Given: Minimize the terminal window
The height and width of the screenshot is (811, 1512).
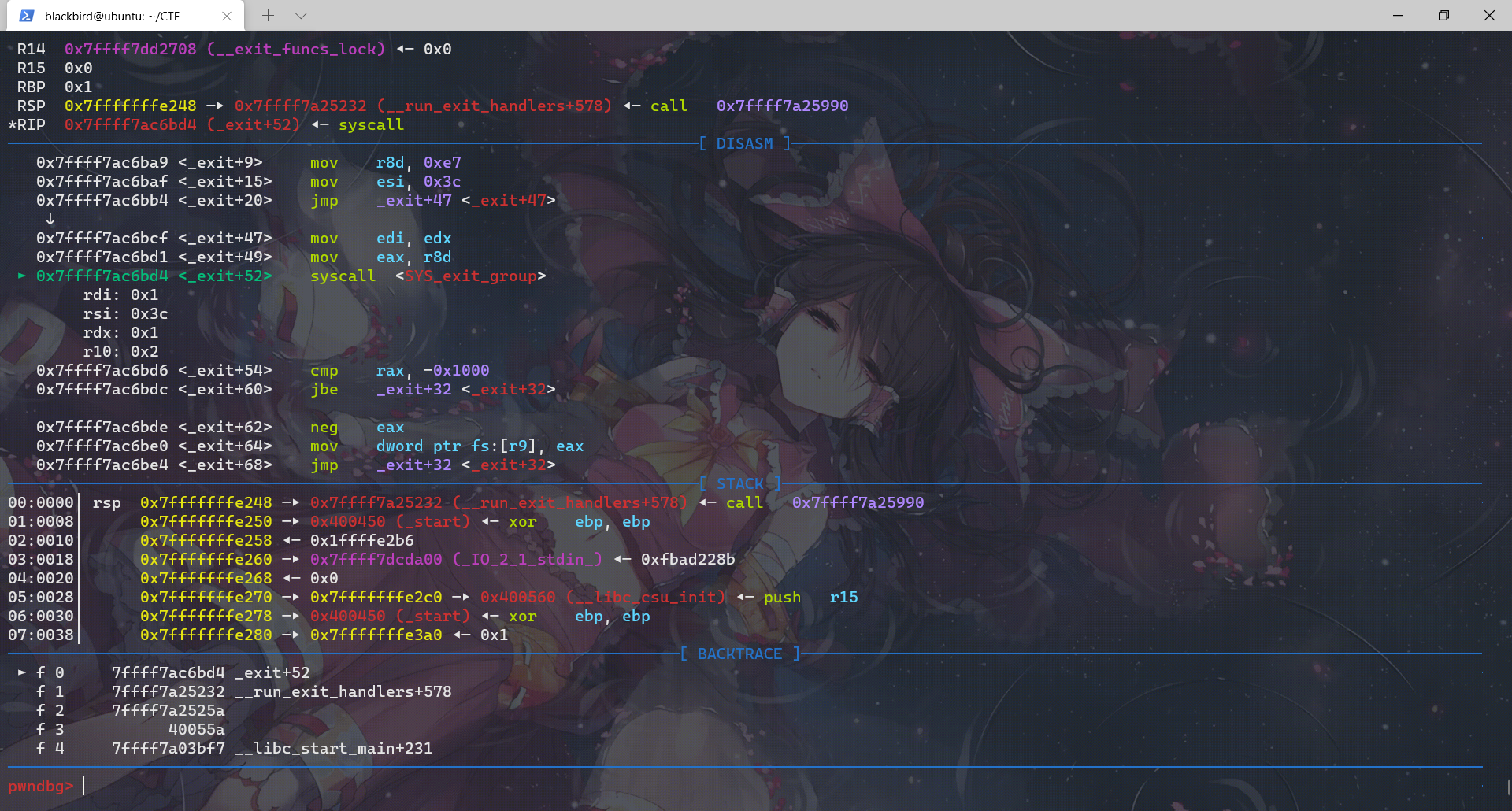Looking at the screenshot, I should coord(1398,16).
